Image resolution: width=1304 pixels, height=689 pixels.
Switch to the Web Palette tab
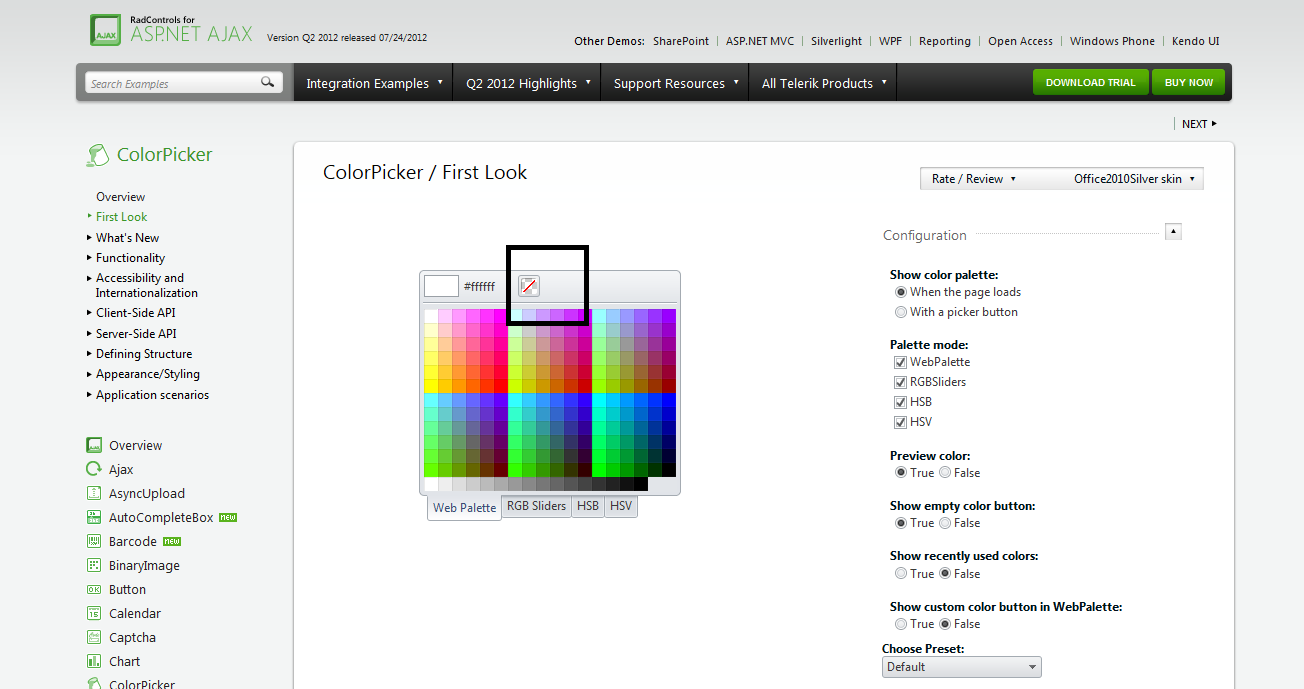point(464,508)
